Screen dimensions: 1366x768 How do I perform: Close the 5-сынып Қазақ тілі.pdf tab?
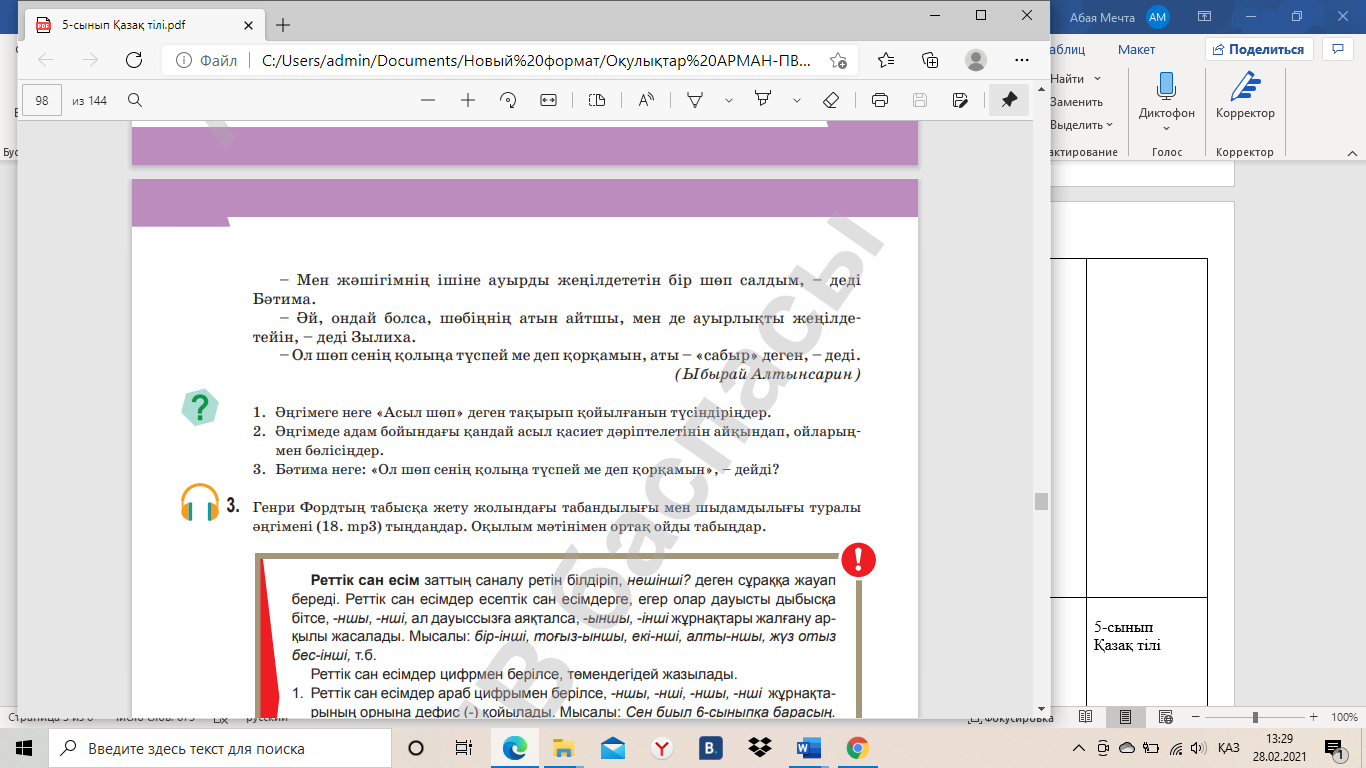click(x=247, y=24)
